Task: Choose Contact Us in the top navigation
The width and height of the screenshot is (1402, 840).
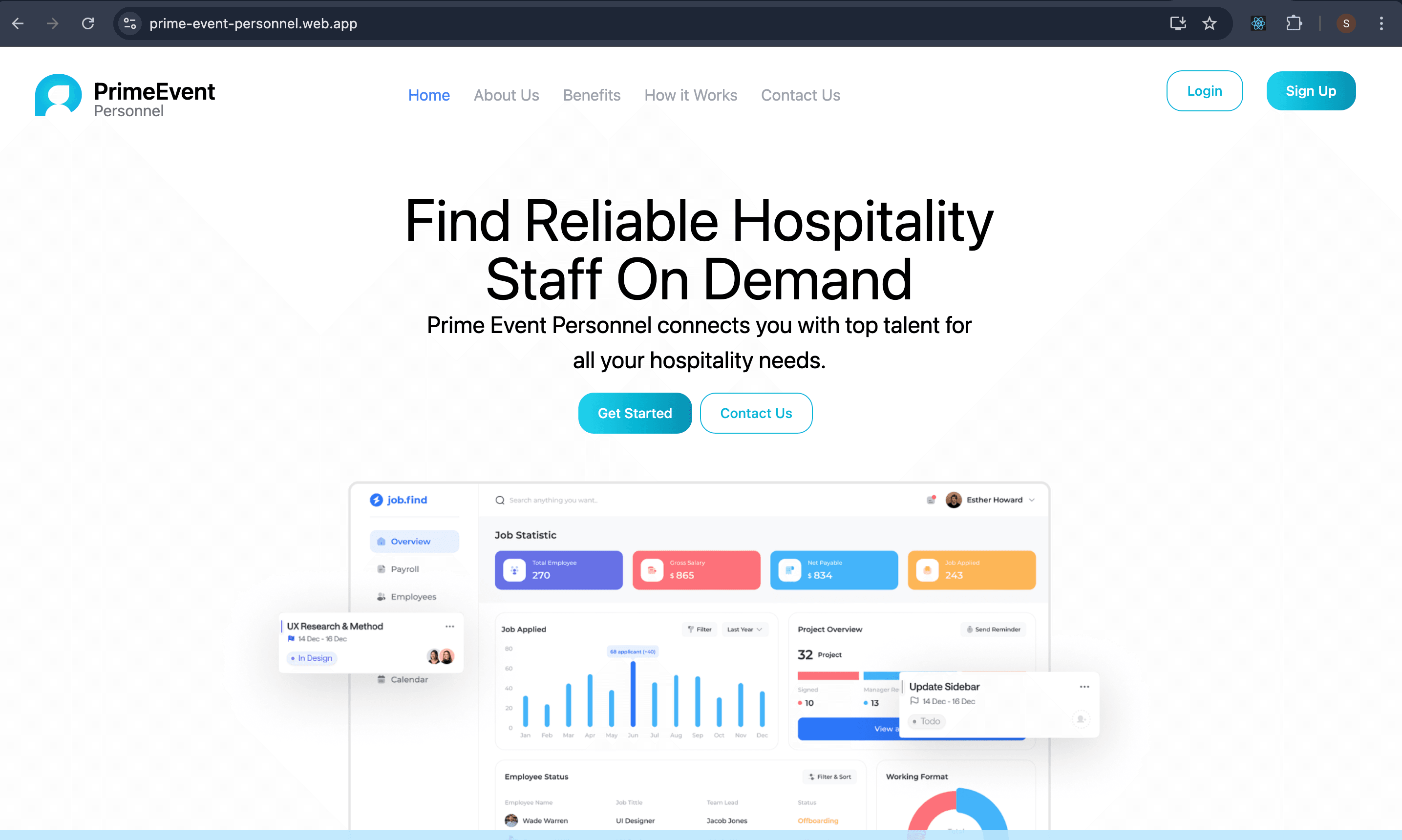Action: tap(801, 95)
